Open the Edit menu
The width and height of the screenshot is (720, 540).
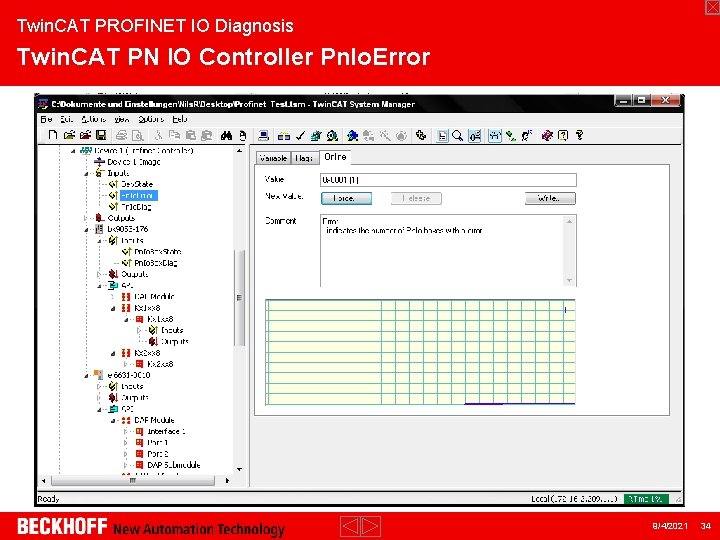pyautogui.click(x=67, y=119)
